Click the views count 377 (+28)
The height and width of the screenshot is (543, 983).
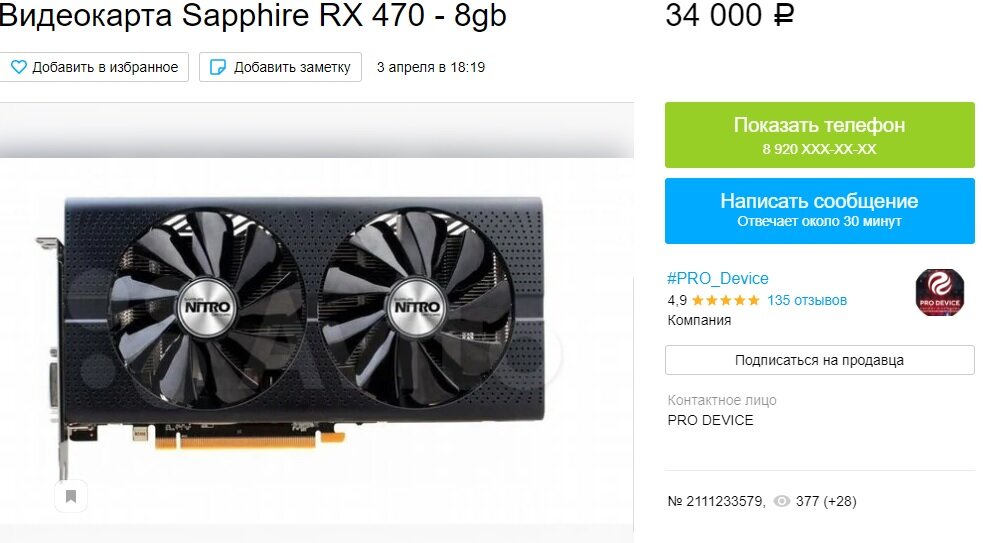tap(826, 501)
